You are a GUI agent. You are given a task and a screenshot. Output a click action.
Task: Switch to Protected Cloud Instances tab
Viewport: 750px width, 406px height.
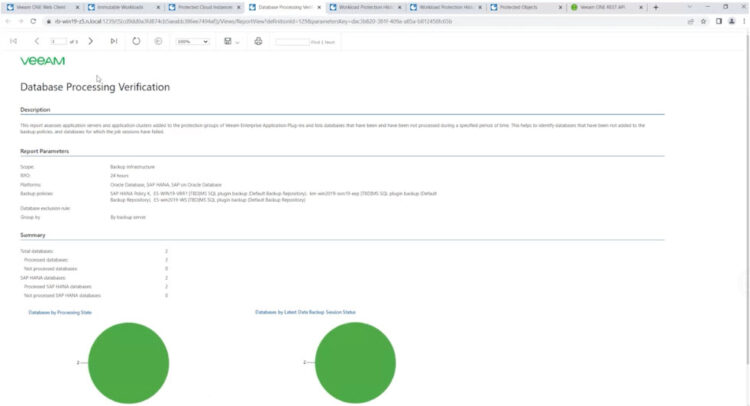point(205,7)
